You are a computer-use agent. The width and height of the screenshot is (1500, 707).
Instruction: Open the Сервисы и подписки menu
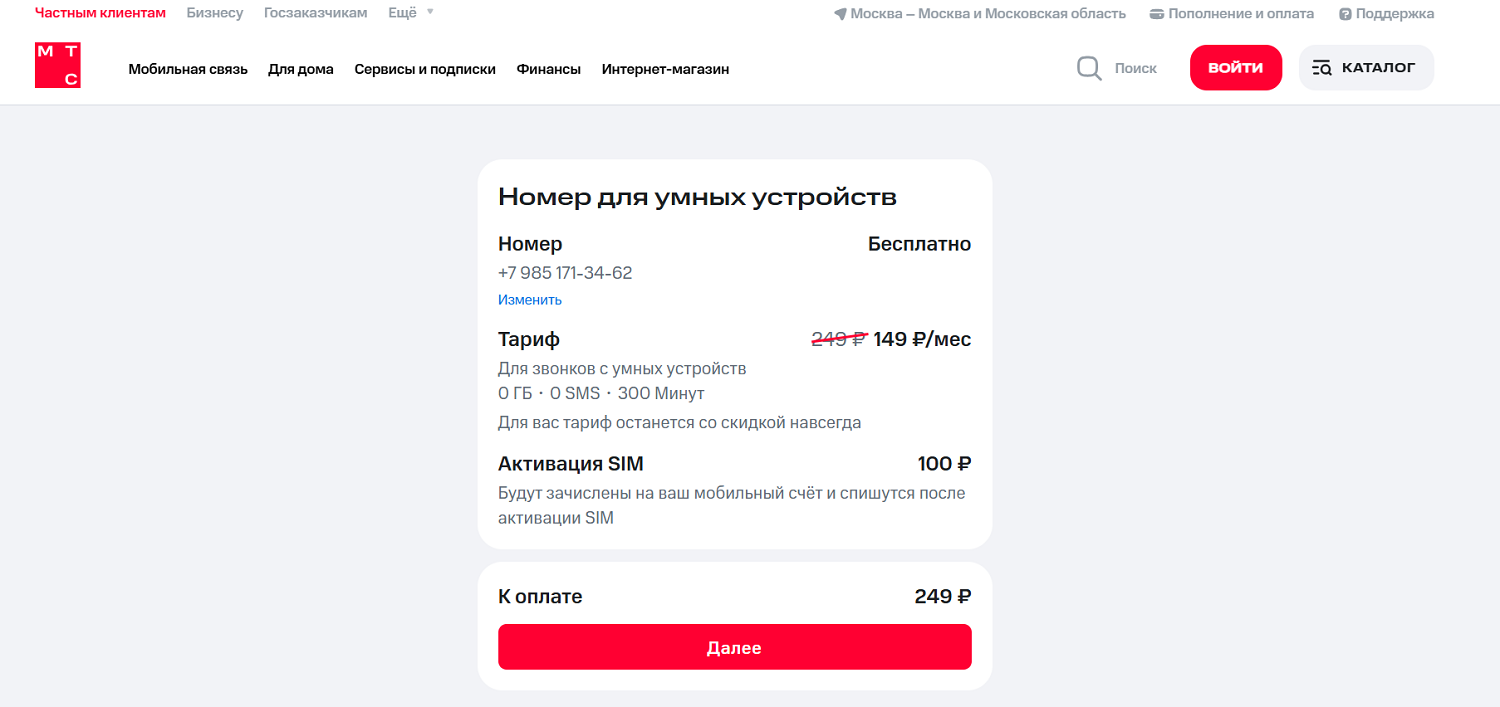pos(424,69)
